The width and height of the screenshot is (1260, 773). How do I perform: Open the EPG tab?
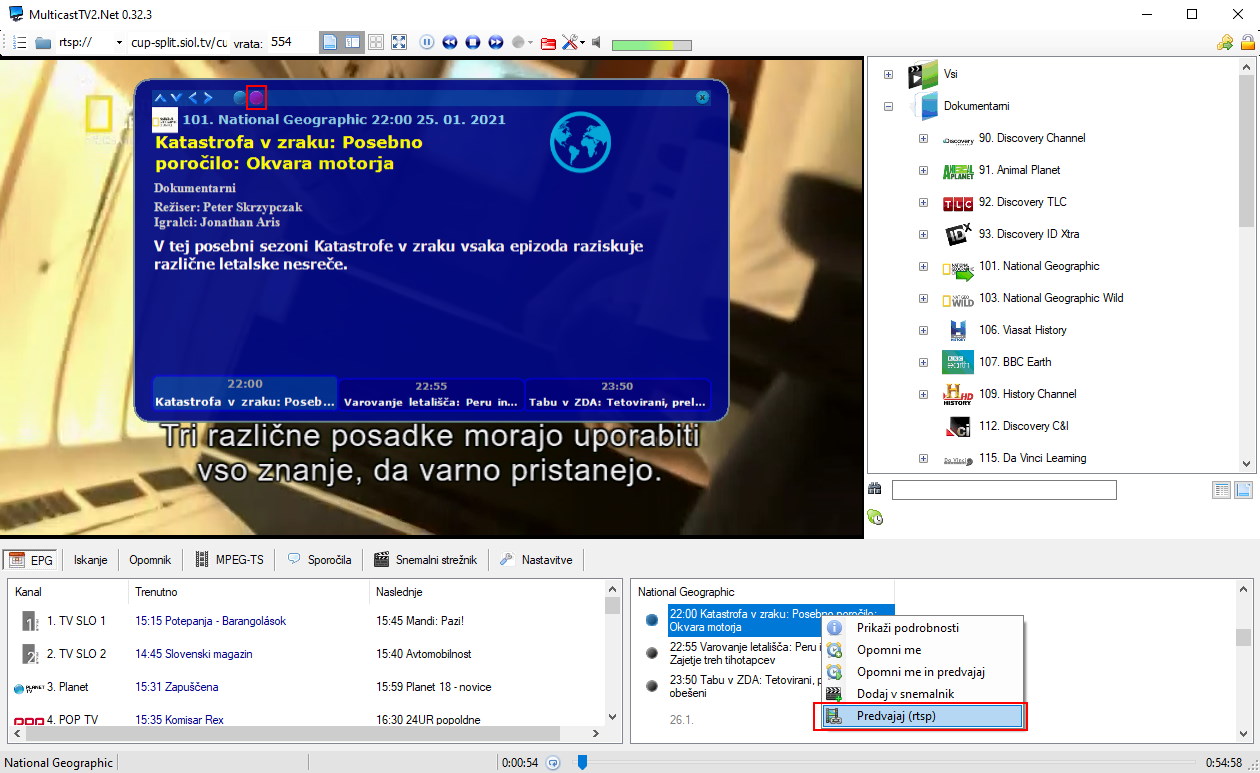click(31, 560)
